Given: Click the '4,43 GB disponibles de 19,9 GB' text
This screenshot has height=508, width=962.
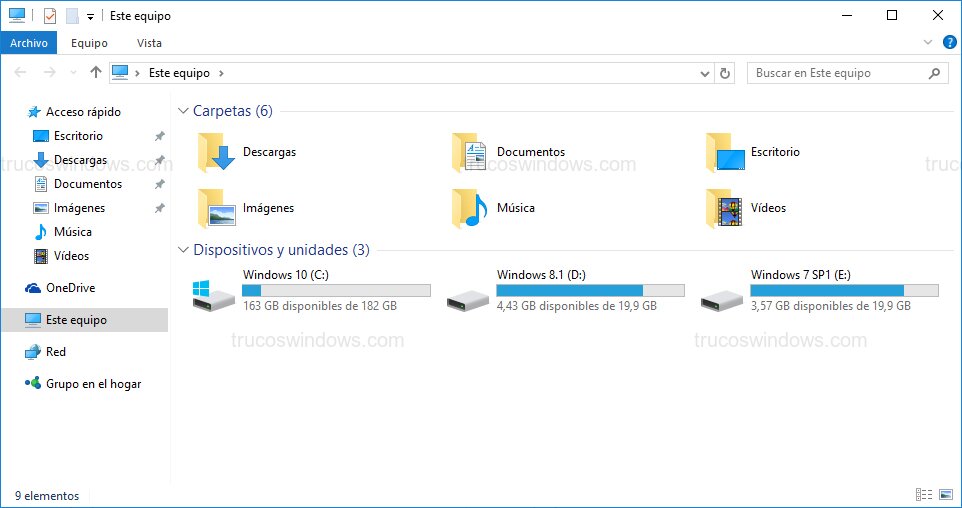Looking at the screenshot, I should [577, 306].
